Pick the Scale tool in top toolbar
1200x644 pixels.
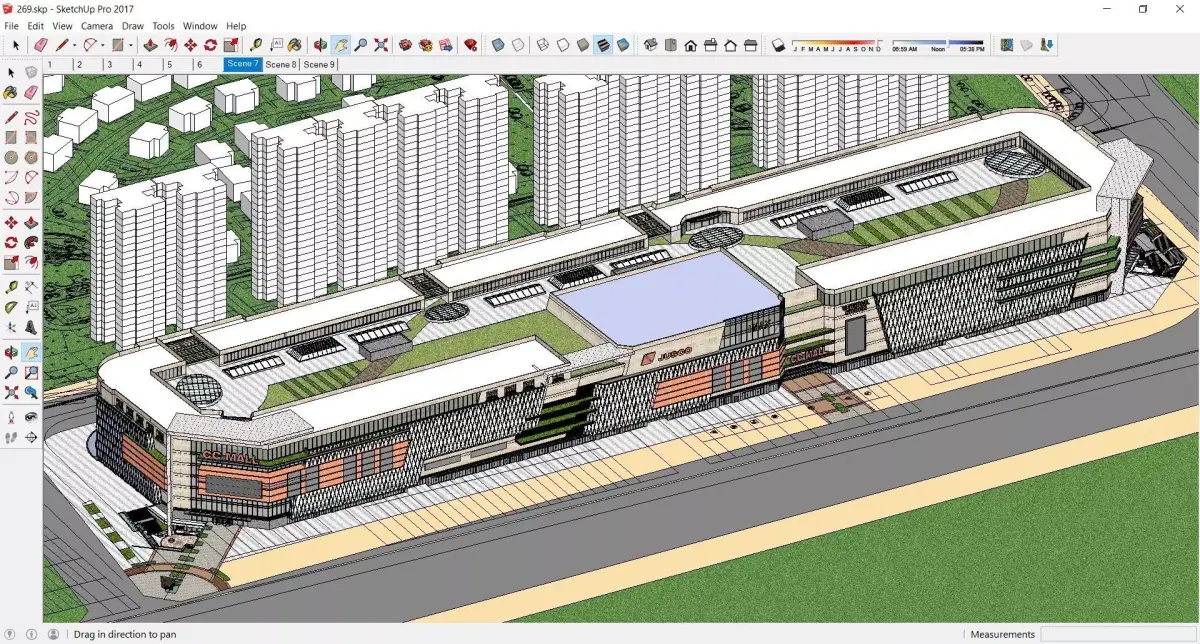tap(231, 45)
